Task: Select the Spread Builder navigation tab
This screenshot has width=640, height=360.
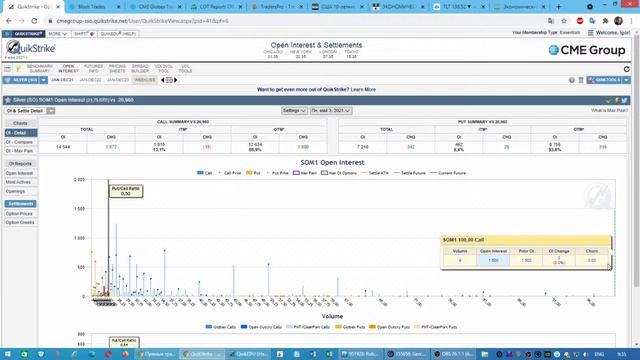Action: pos(140,69)
